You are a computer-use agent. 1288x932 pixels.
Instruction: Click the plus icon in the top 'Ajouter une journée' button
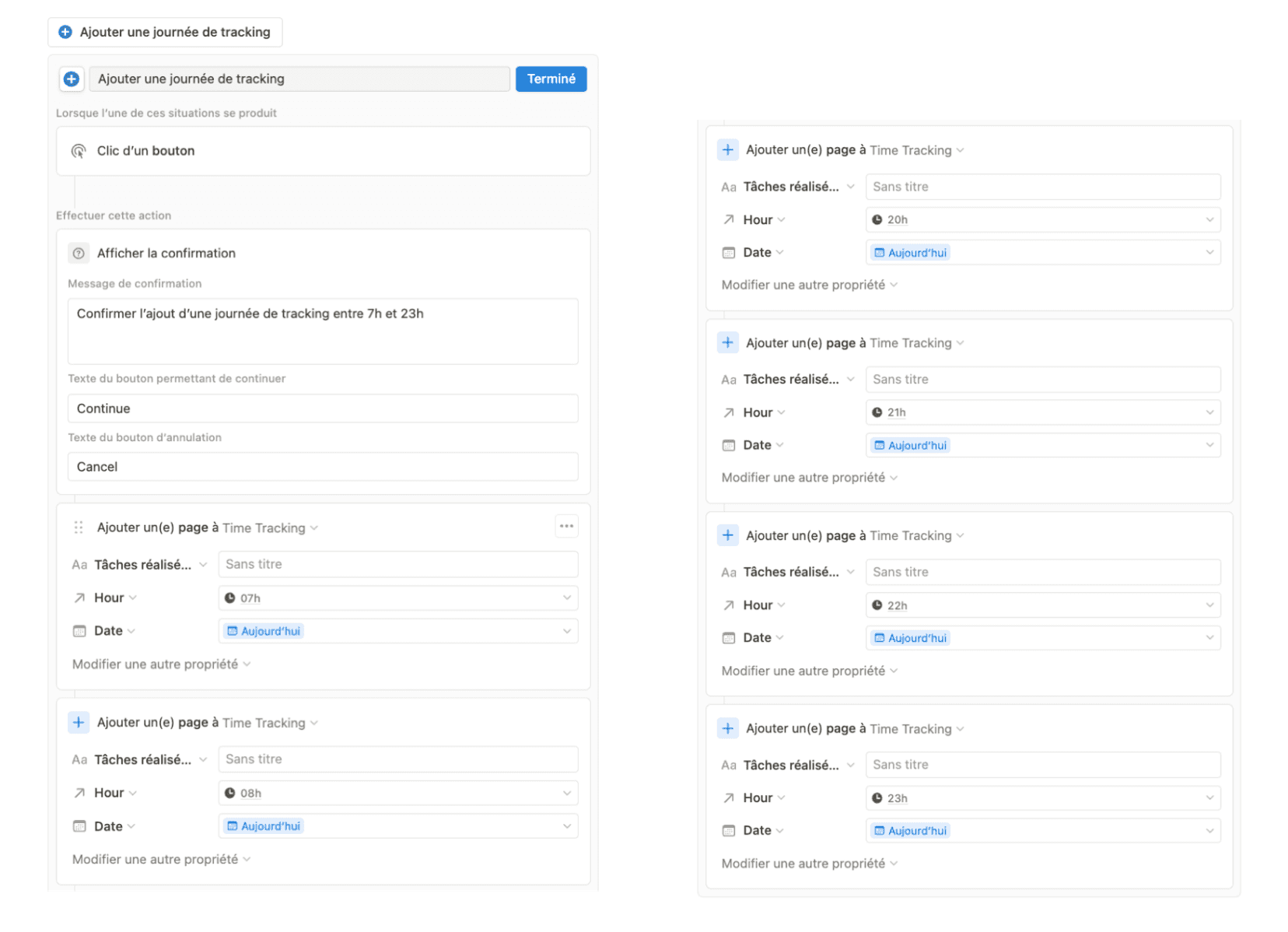click(x=65, y=32)
